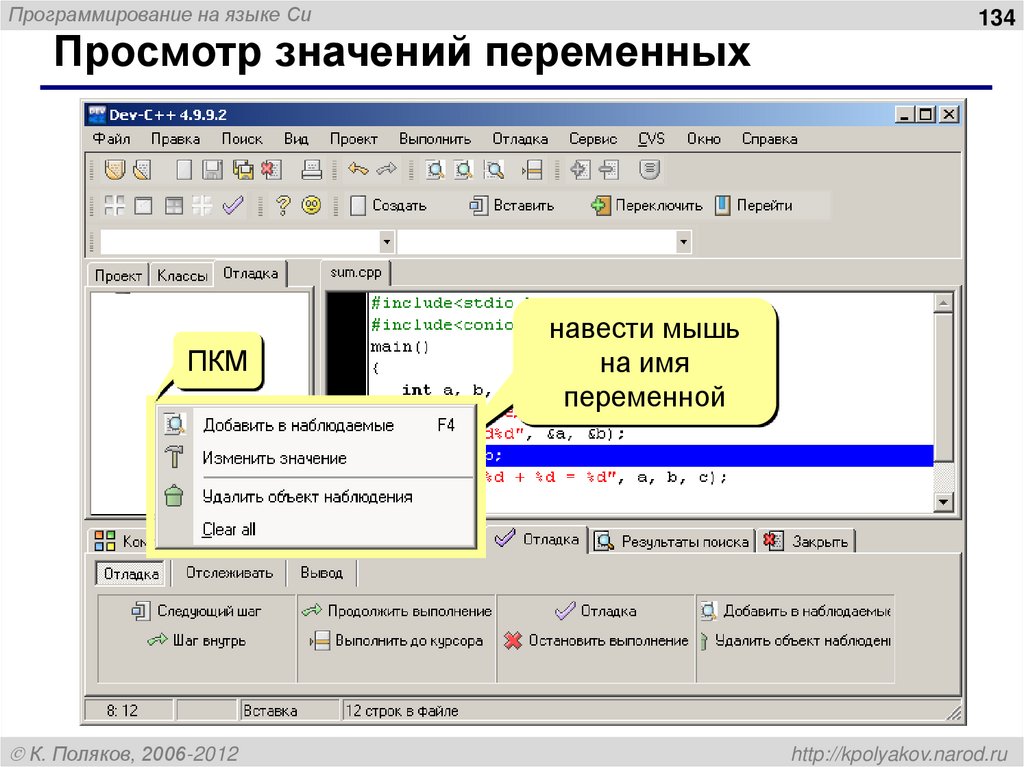Screen dimensions: 1024x767
Task: Click the editor scrollbar up arrow
Action: [x=944, y=302]
